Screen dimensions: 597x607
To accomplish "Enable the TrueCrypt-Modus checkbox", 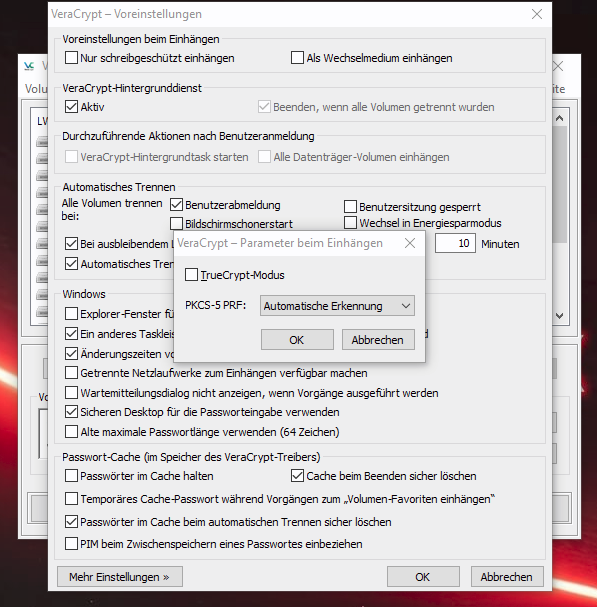I will pos(191,275).
